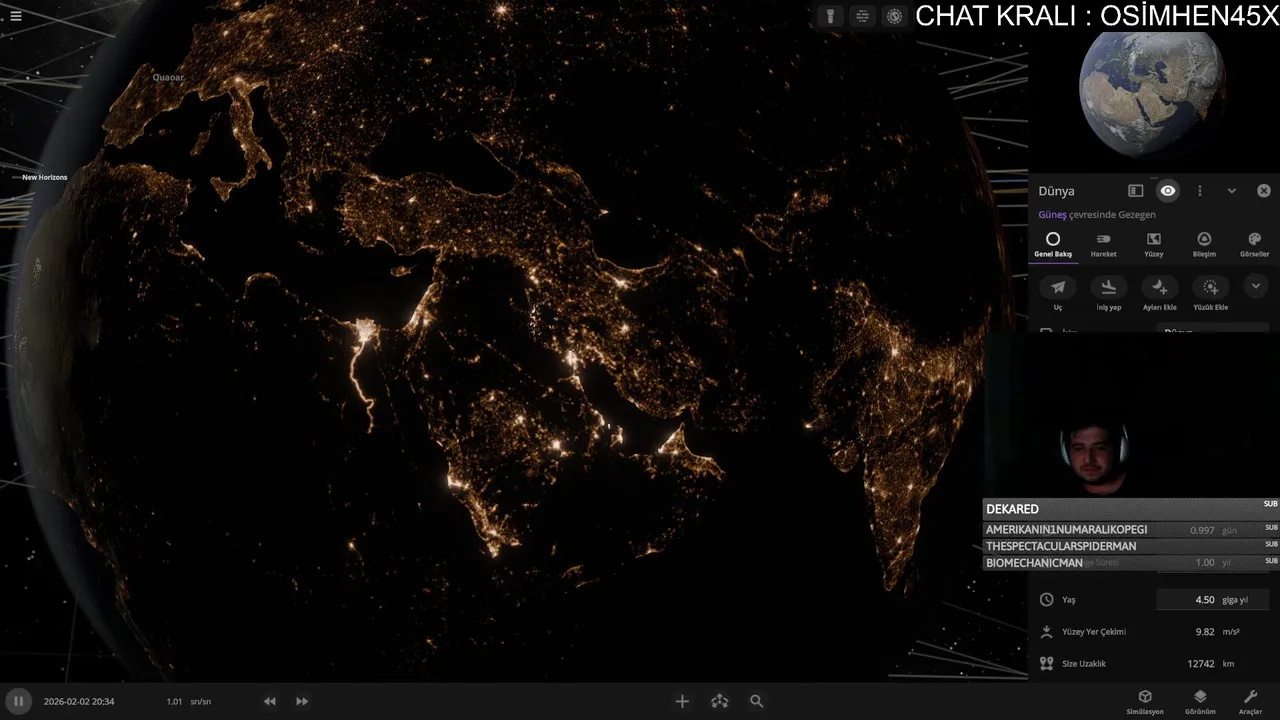Speed up simulation with fast-forward arrows
The height and width of the screenshot is (720, 1280).
302,701
